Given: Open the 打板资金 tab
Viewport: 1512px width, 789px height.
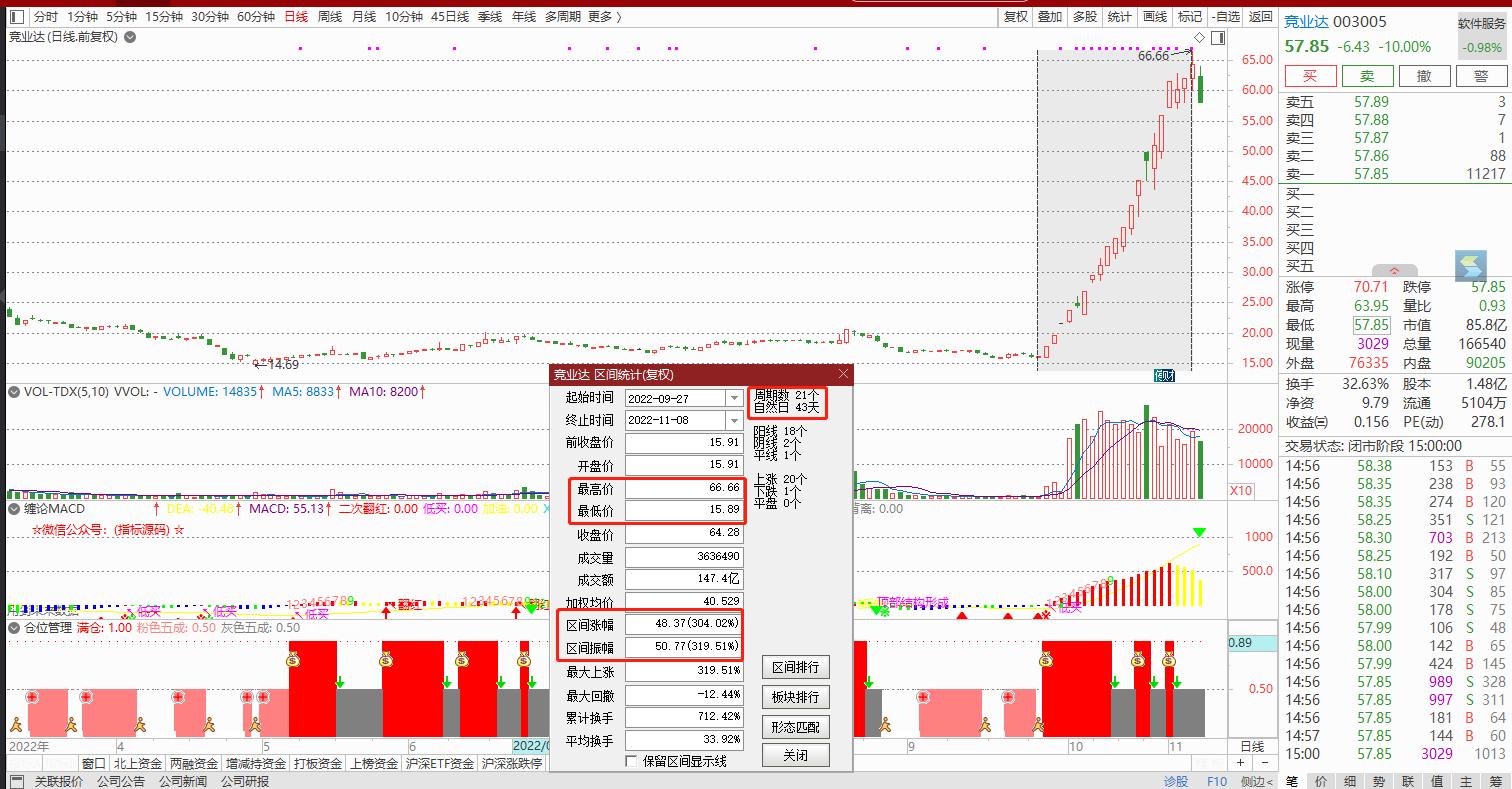Looking at the screenshot, I should [x=318, y=764].
